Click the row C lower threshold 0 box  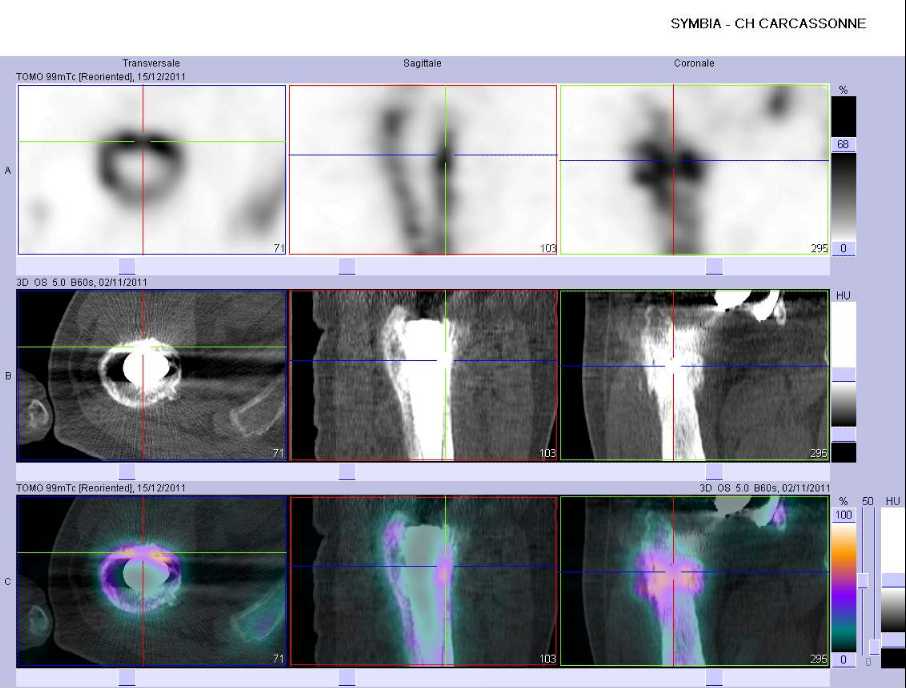(844, 660)
